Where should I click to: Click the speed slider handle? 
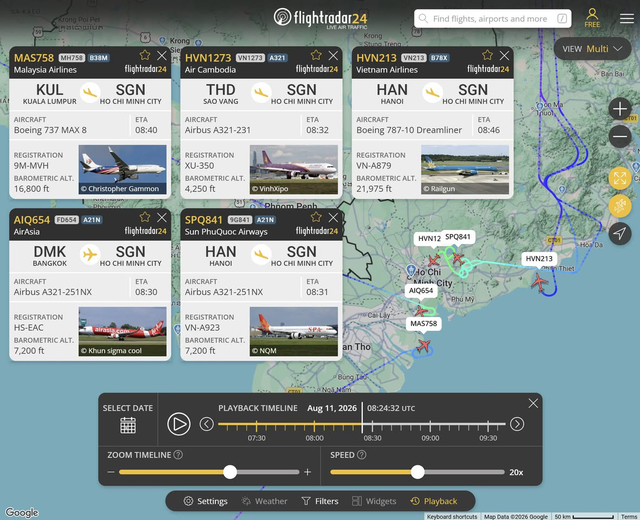pyautogui.click(x=417, y=472)
